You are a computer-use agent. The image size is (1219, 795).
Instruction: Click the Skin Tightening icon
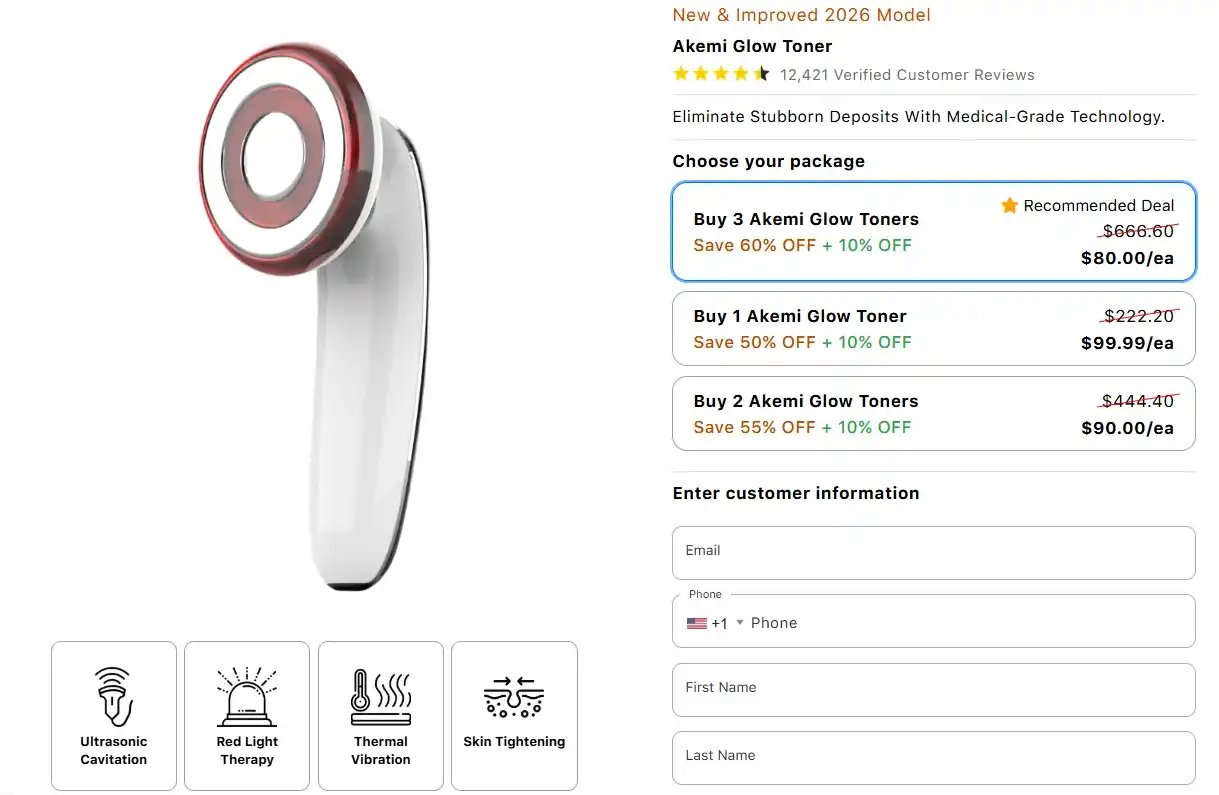(x=514, y=697)
